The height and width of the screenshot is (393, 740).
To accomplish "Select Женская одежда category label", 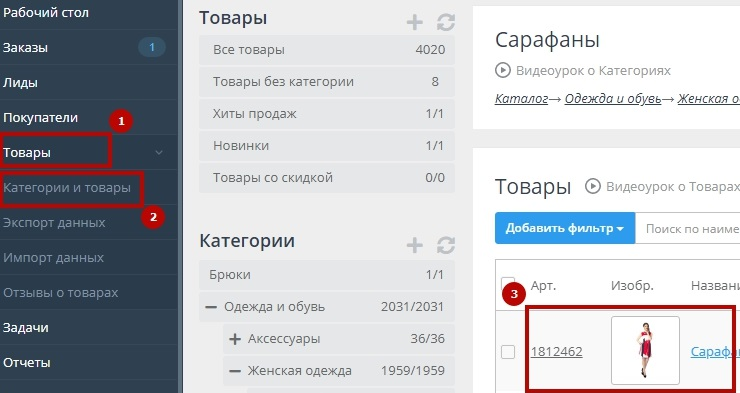I will [x=299, y=371].
